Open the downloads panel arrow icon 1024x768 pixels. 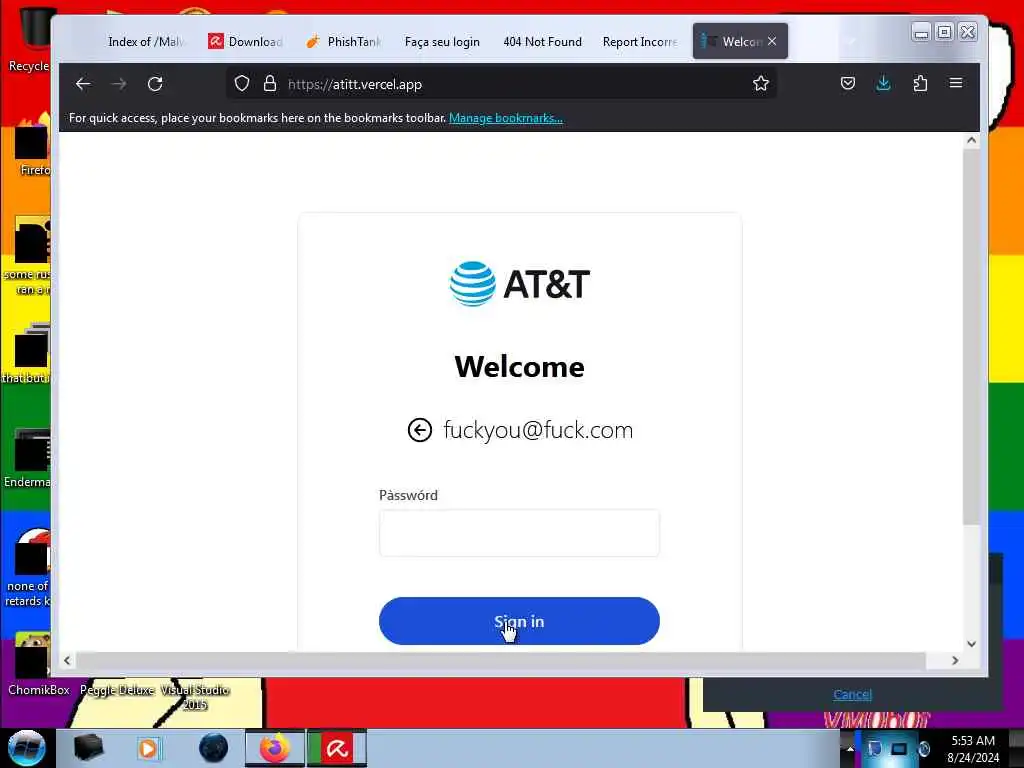[x=883, y=83]
